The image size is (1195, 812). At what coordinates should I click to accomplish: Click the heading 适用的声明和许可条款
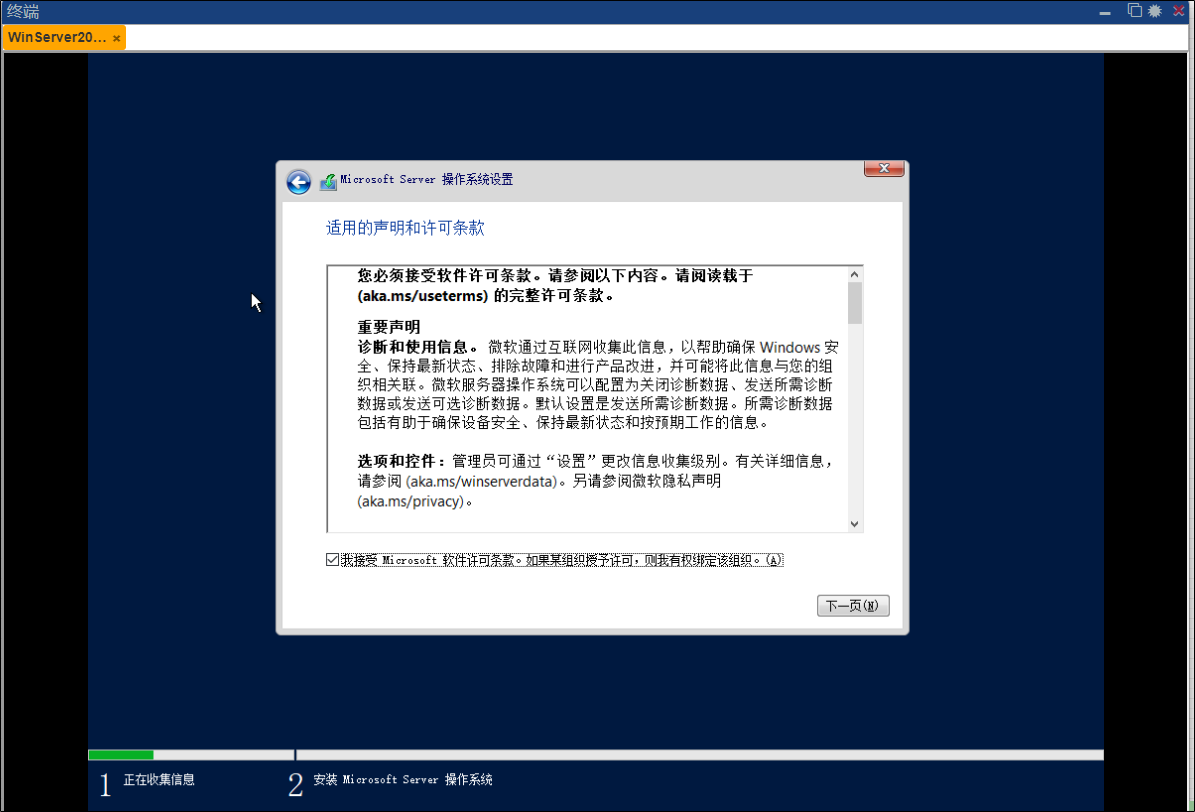point(405,228)
